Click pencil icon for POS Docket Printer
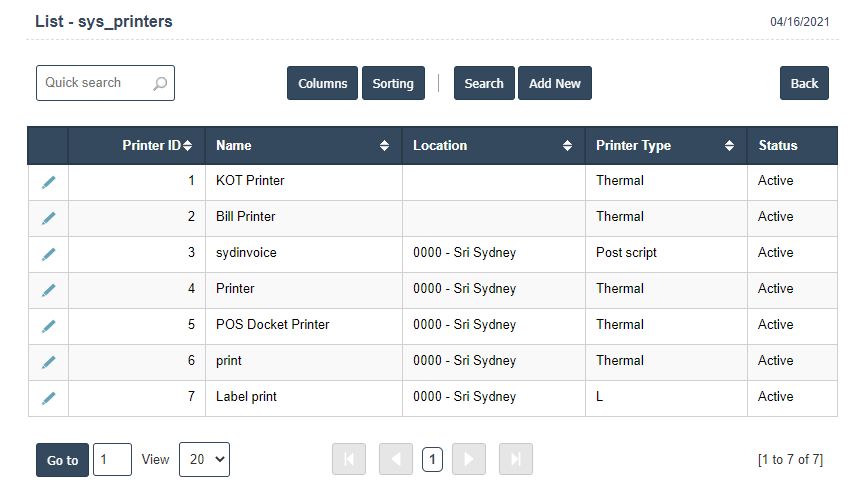The image size is (863, 498). tap(48, 326)
